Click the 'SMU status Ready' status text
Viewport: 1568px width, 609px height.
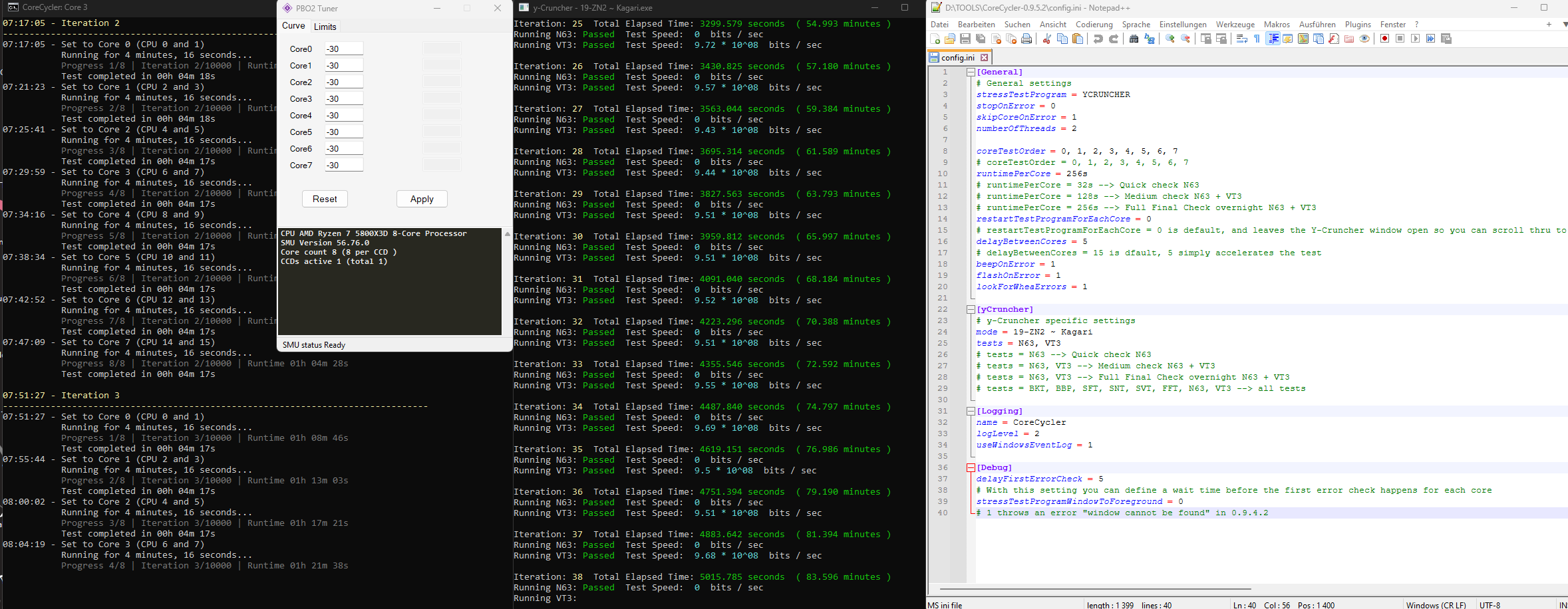pyautogui.click(x=314, y=345)
